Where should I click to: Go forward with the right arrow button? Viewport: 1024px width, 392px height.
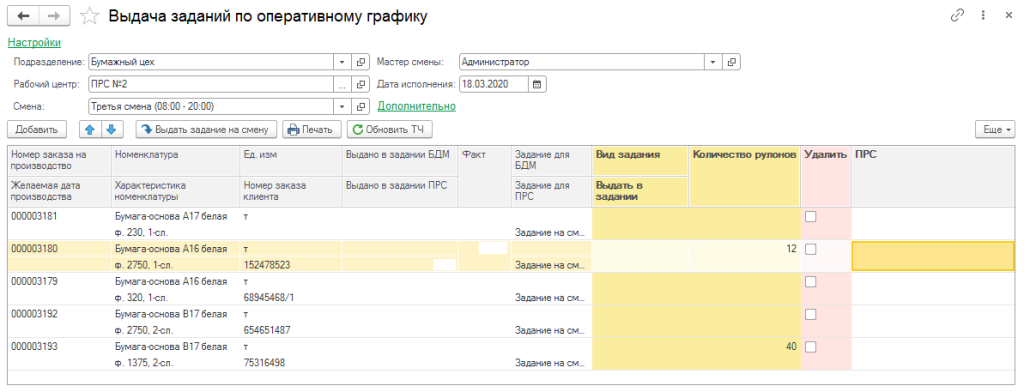pos(55,16)
